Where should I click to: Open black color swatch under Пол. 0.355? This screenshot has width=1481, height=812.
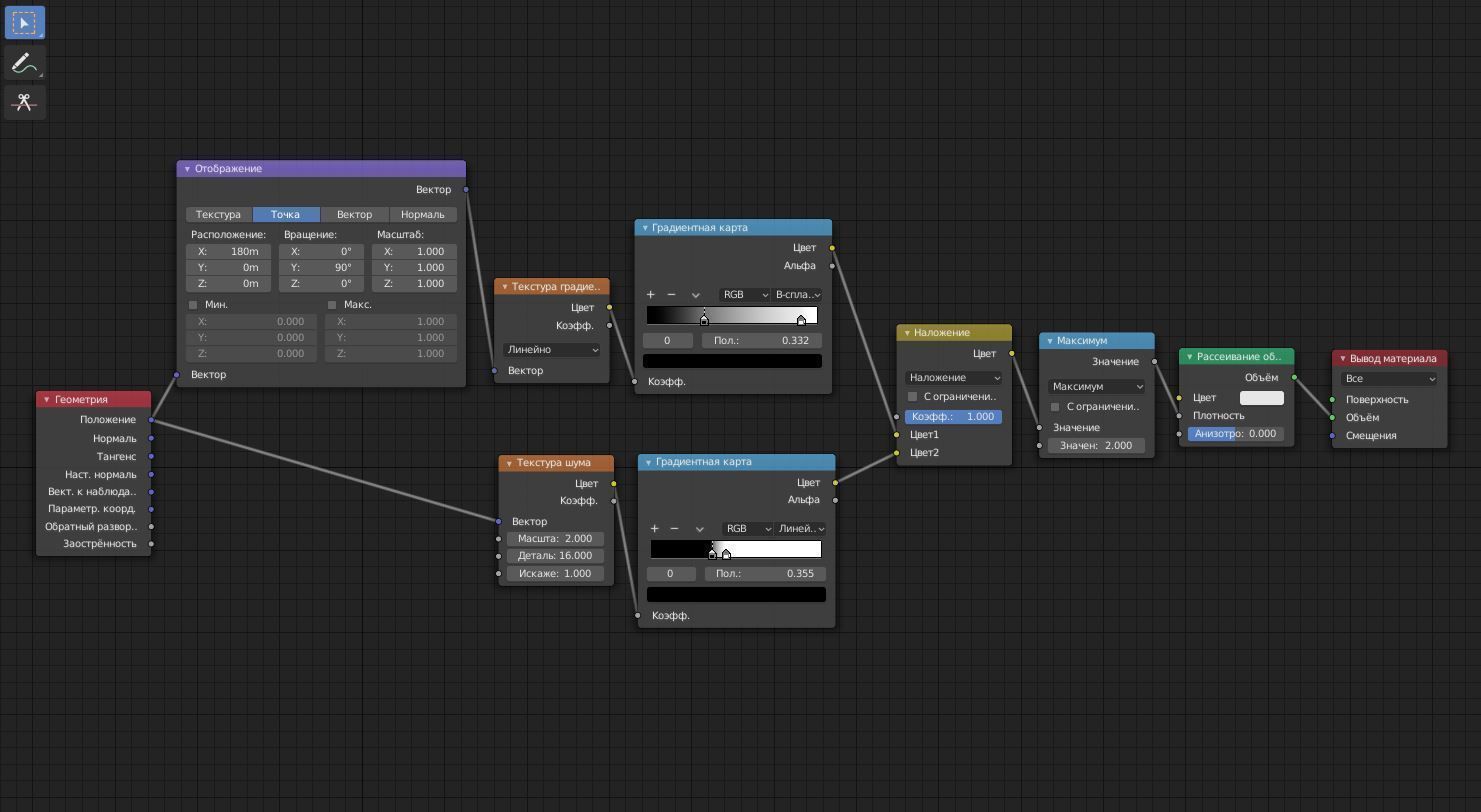click(736, 594)
